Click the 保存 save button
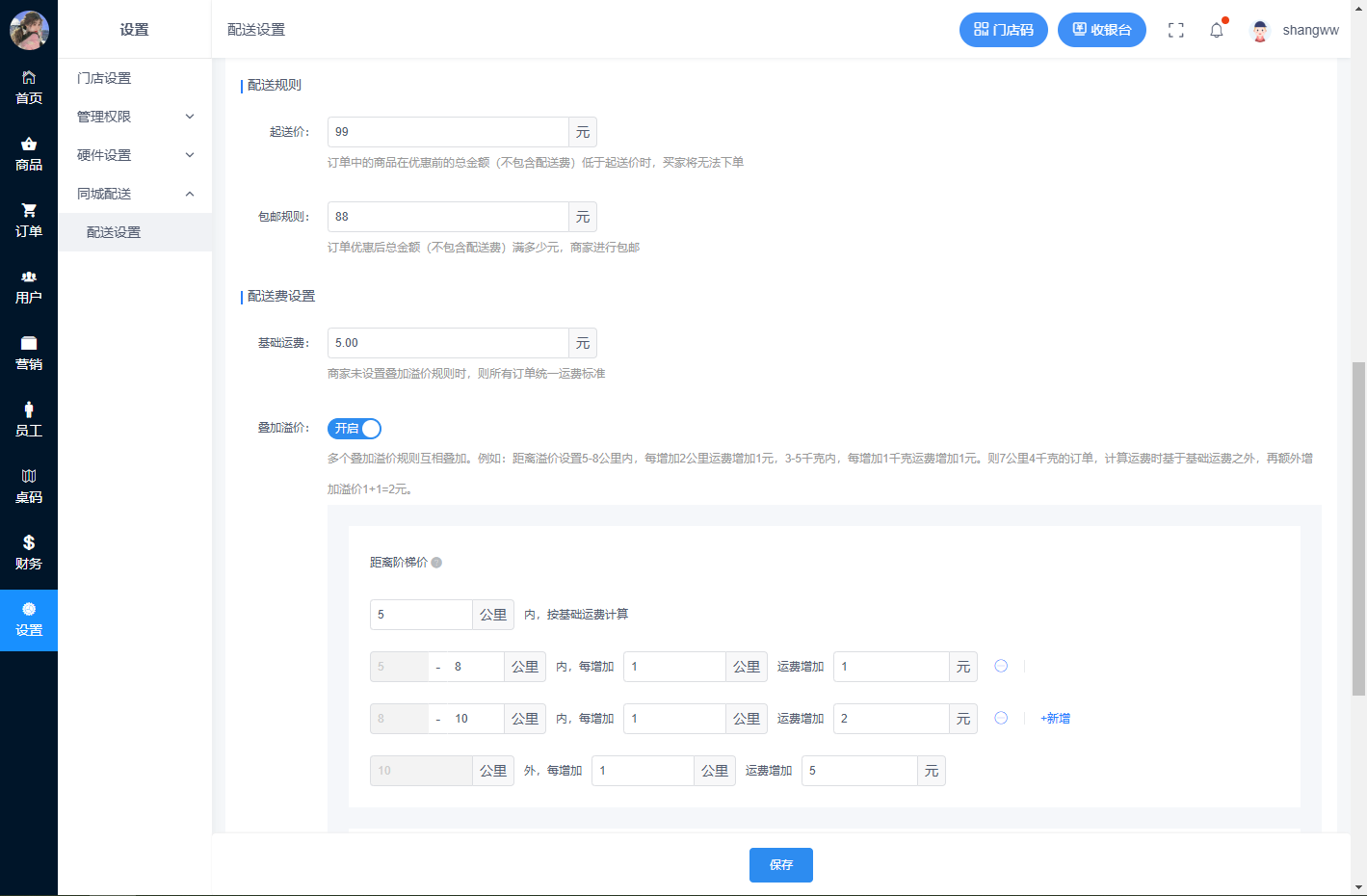 pos(780,865)
